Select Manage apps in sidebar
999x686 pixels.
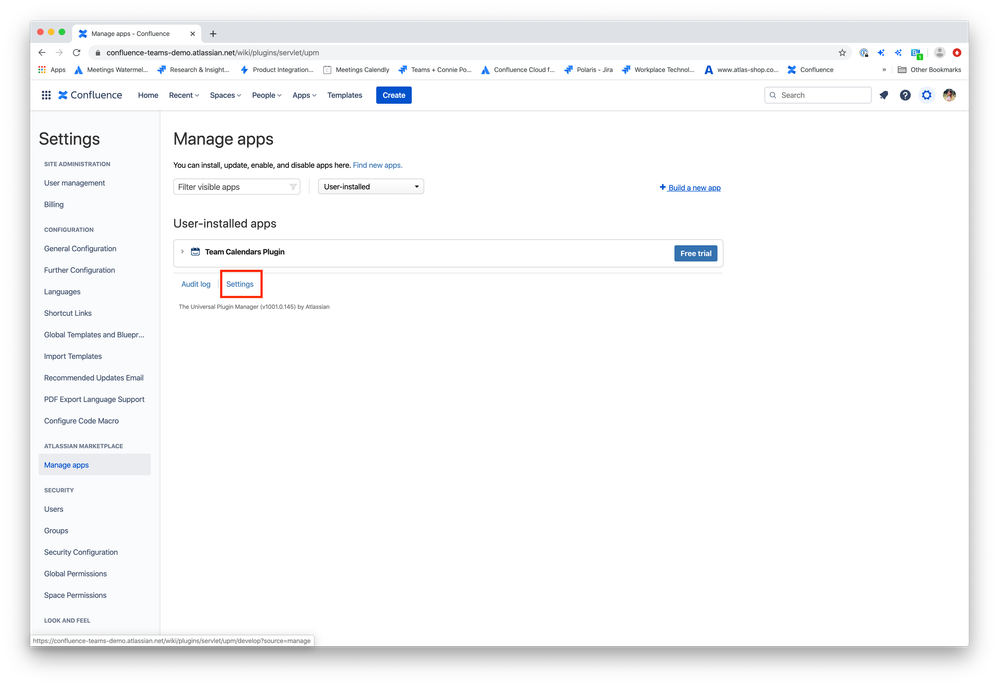click(94, 465)
